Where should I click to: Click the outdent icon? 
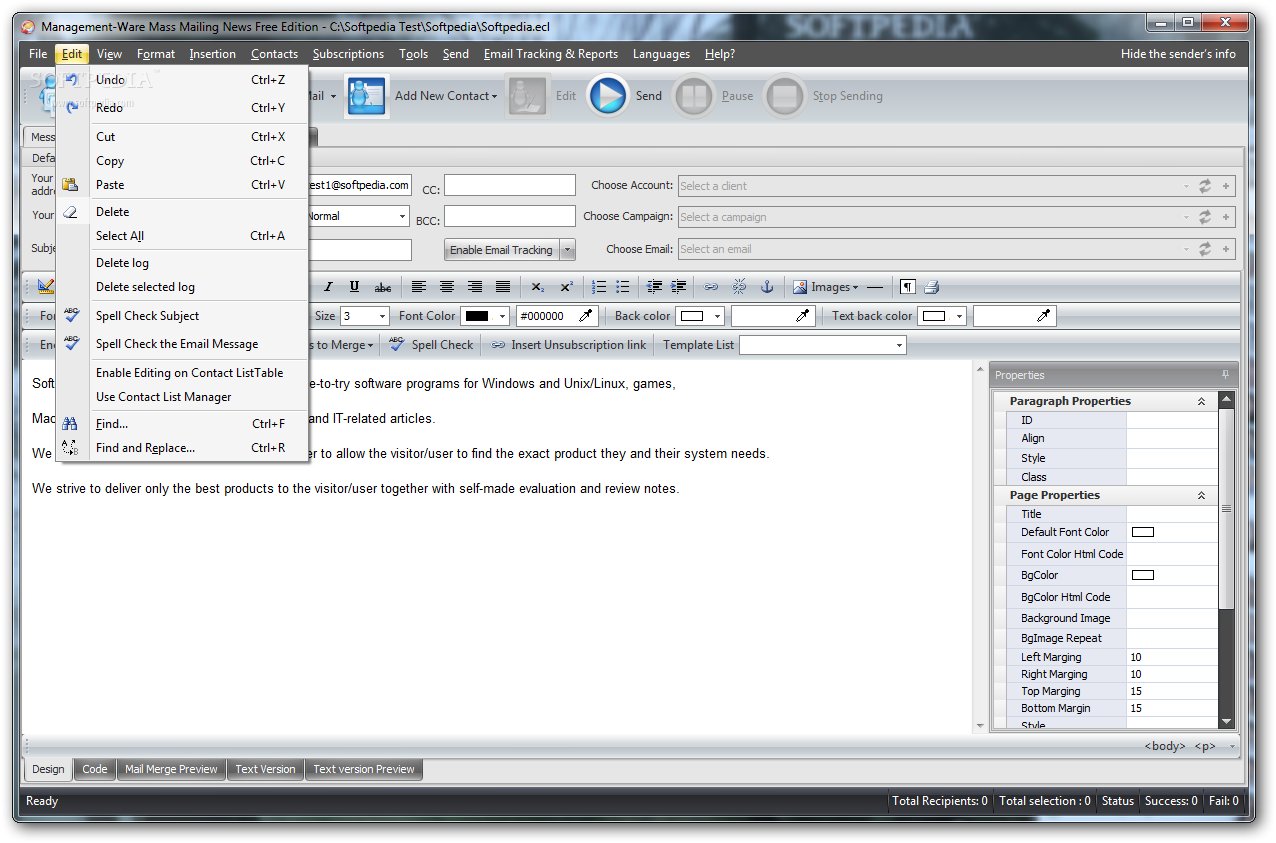tap(654, 287)
